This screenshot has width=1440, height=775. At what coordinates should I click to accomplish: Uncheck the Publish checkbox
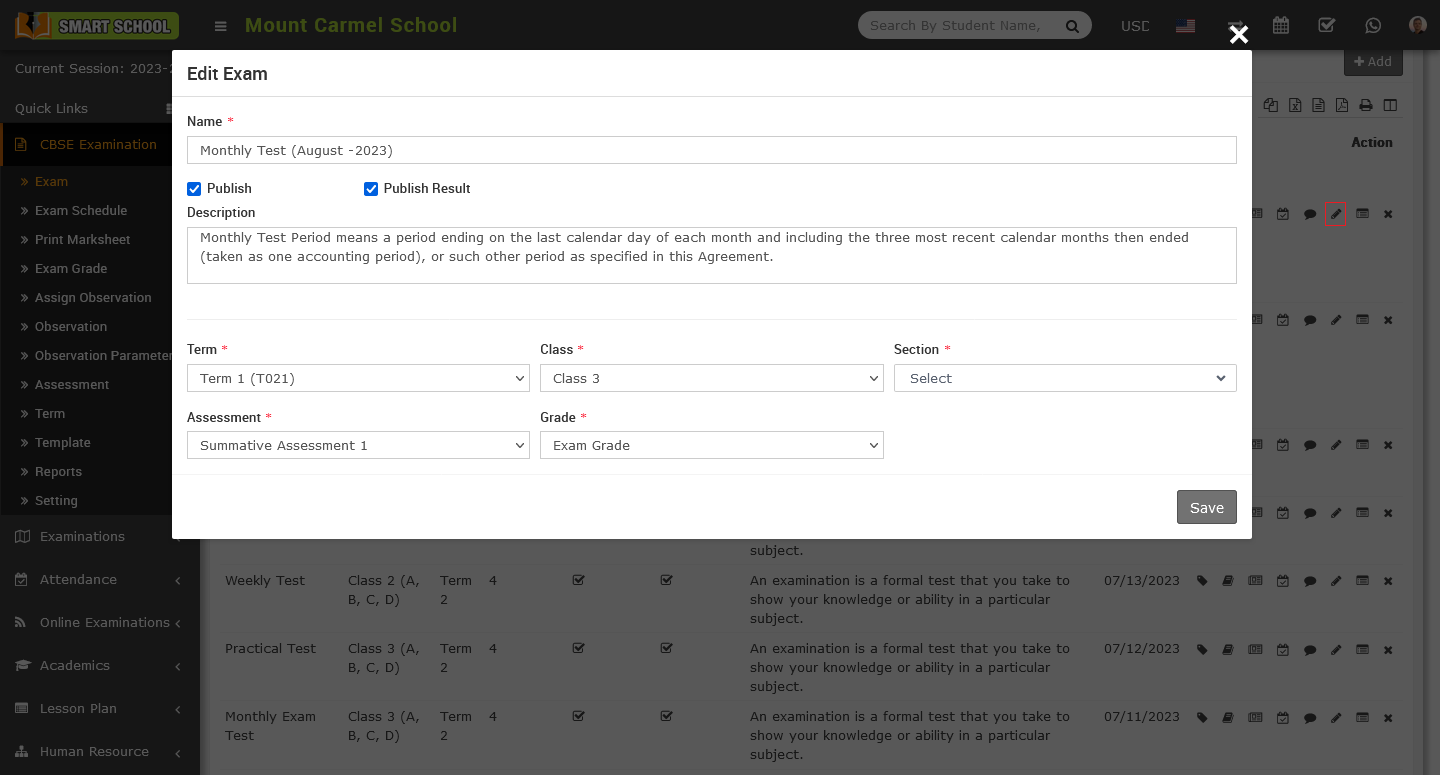tap(194, 189)
